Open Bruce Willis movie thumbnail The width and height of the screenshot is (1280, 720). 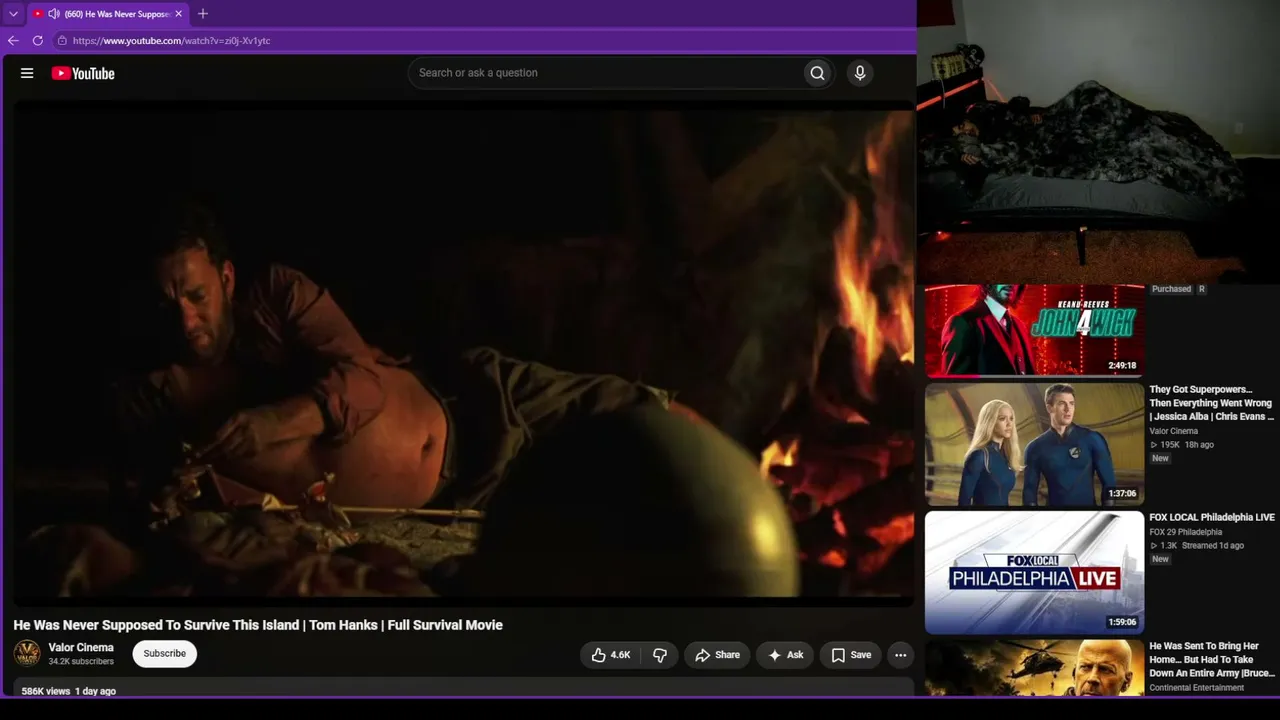[x=1034, y=668]
